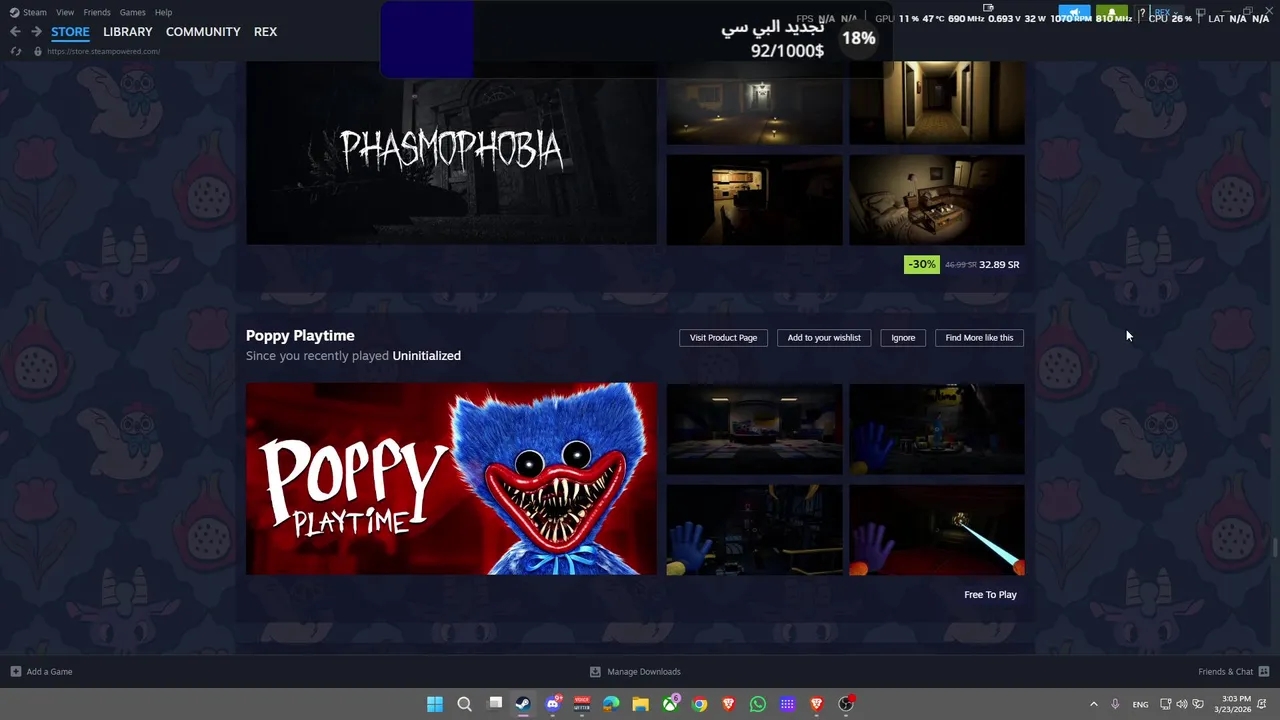
Task: Open the Games menu
Action: (x=132, y=12)
